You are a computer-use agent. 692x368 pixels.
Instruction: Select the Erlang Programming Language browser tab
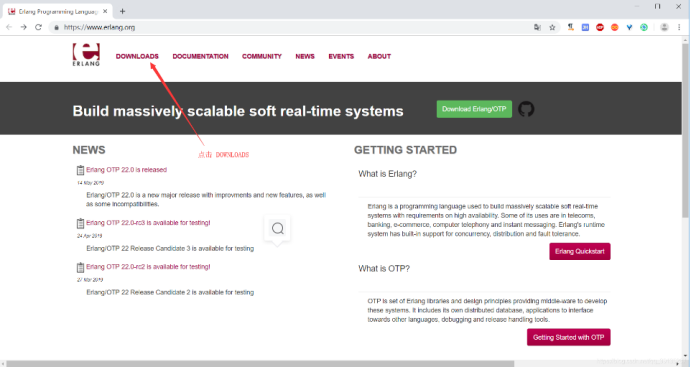click(x=57, y=11)
